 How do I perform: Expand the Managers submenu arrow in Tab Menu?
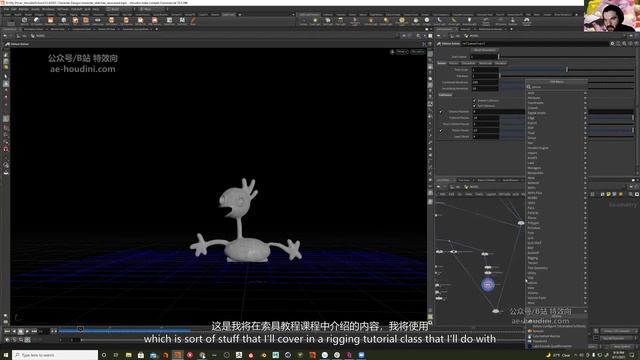[585, 168]
